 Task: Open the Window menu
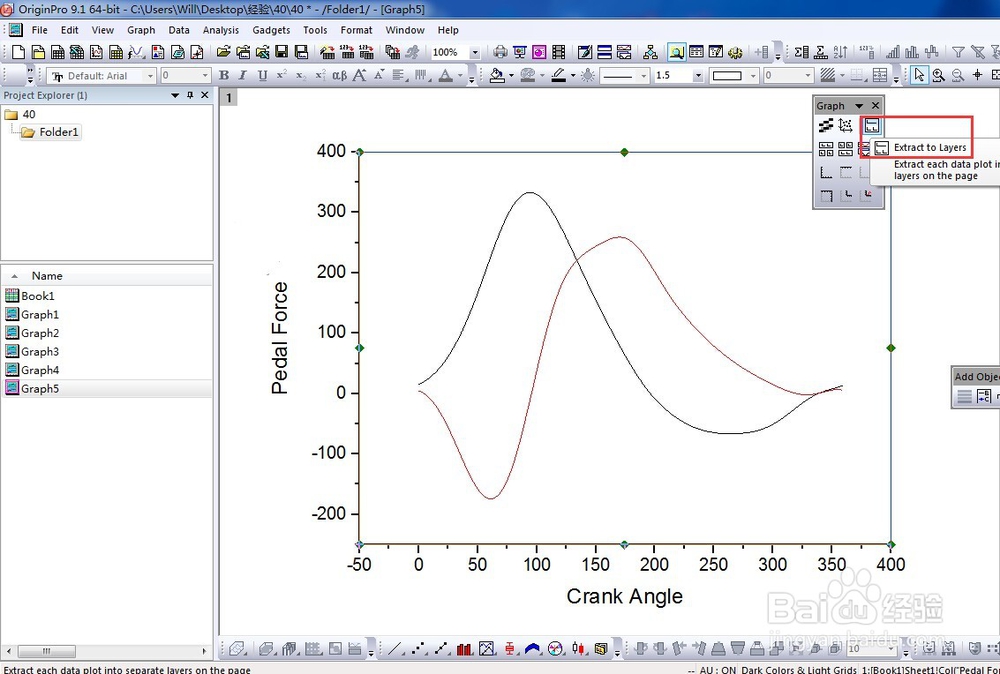pyautogui.click(x=405, y=30)
